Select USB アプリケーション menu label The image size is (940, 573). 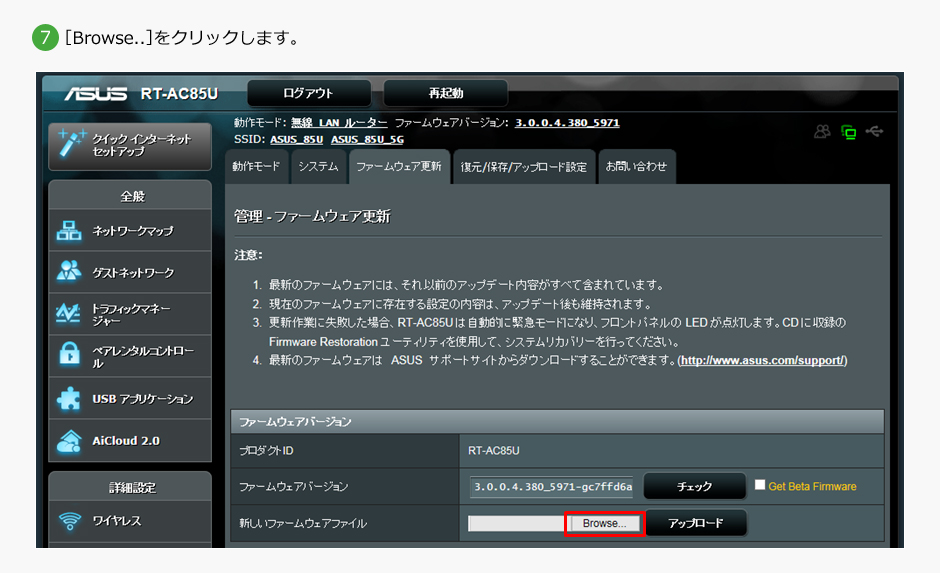coord(143,399)
